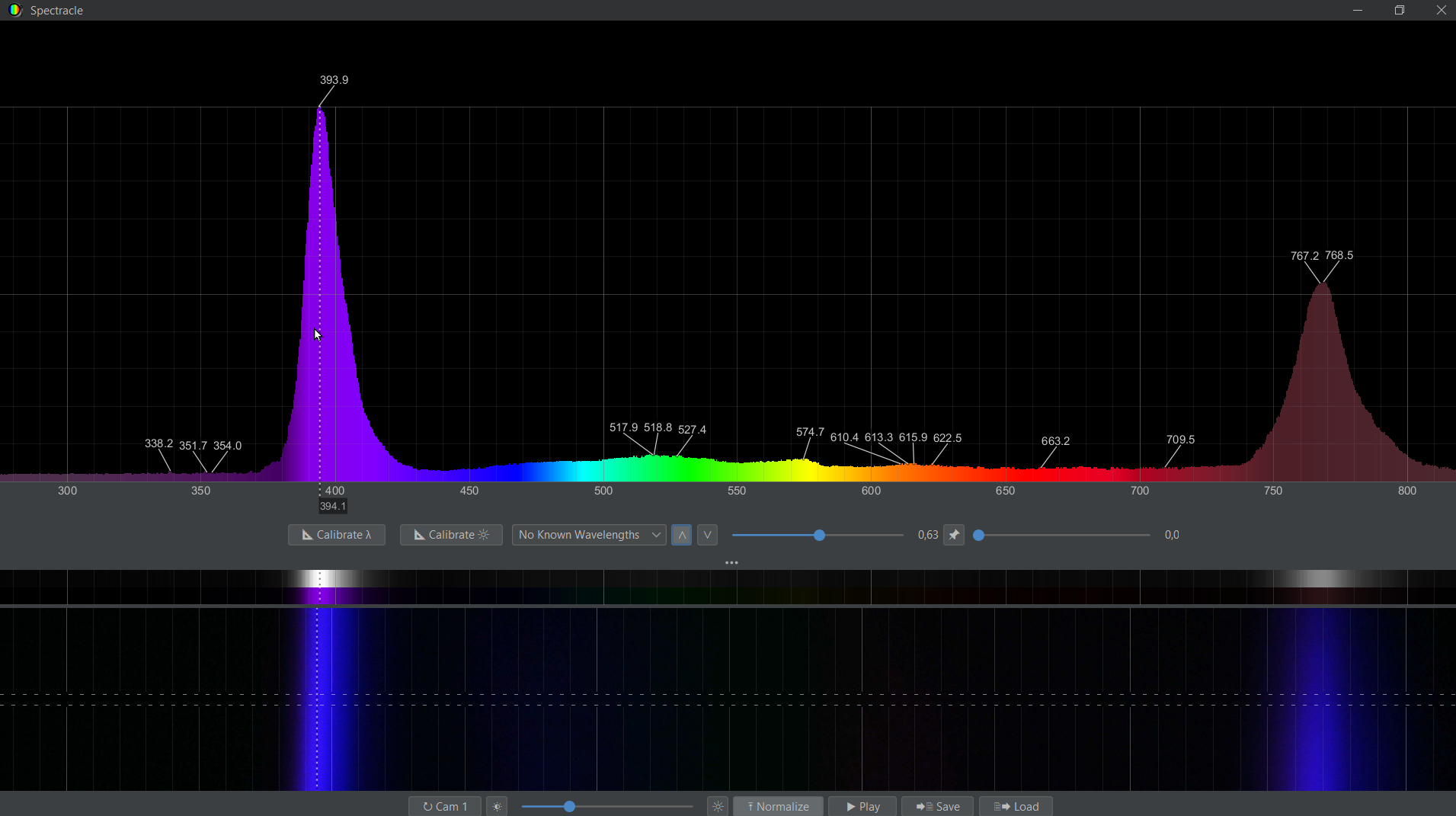Click the Load button

[x=1016, y=806]
